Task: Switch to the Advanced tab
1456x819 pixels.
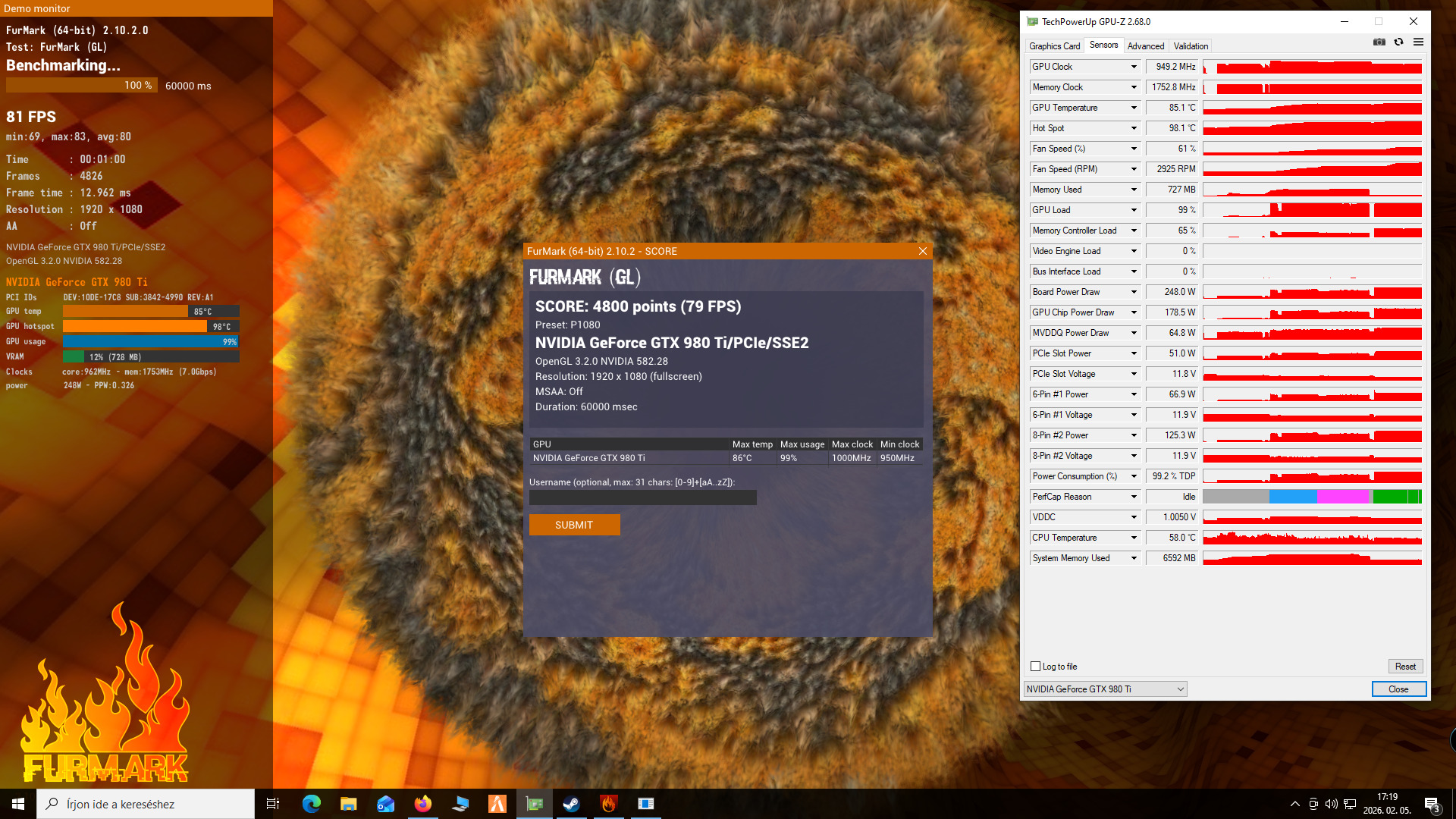Action: (1145, 46)
